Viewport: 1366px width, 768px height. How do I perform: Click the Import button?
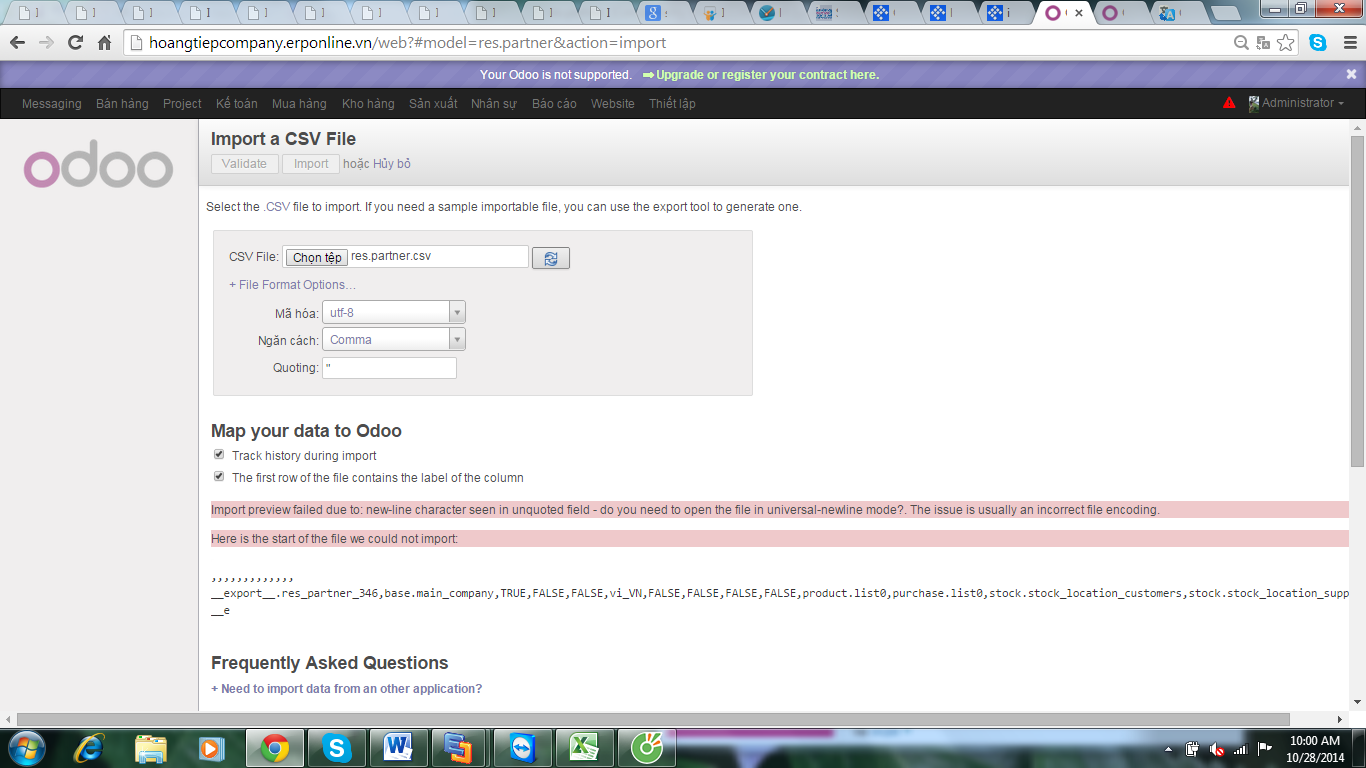point(311,164)
